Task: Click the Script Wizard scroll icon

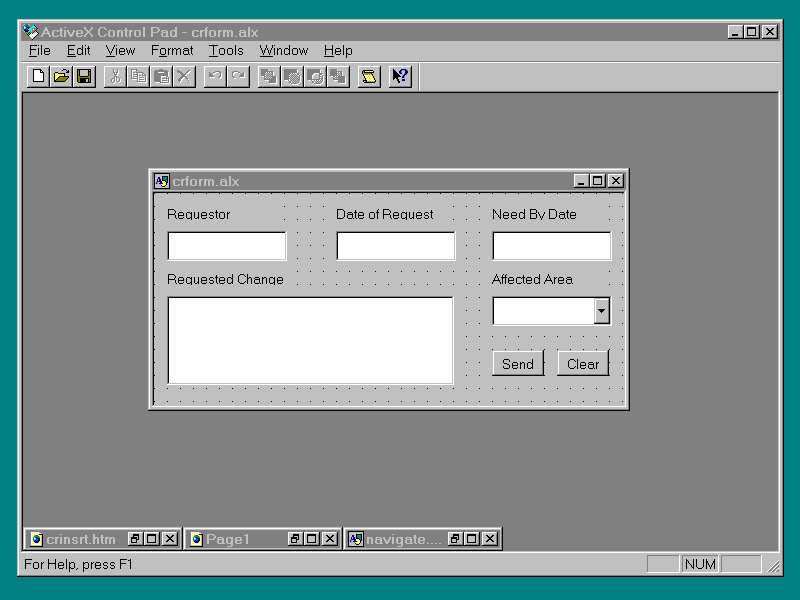Action: coord(369,77)
